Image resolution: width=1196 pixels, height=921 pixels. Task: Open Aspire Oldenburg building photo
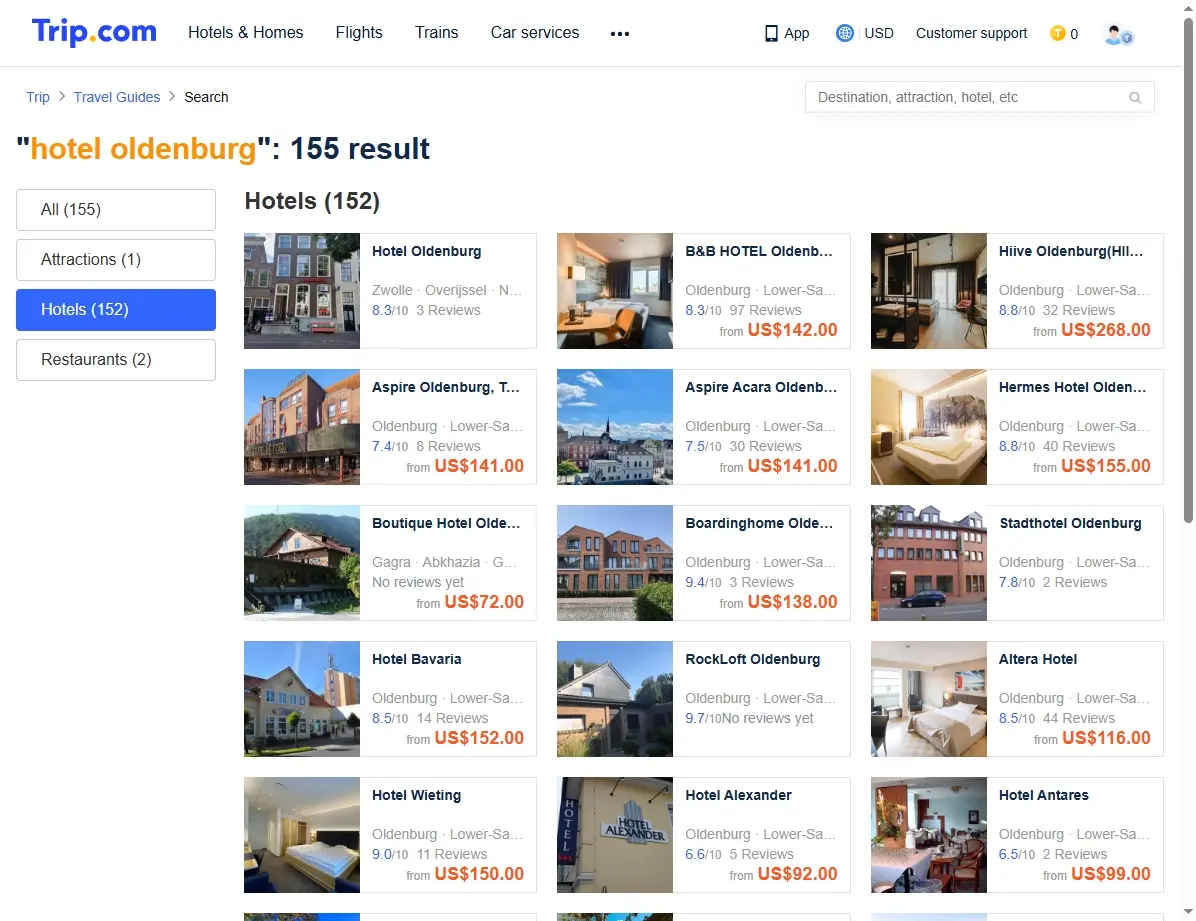(302, 427)
